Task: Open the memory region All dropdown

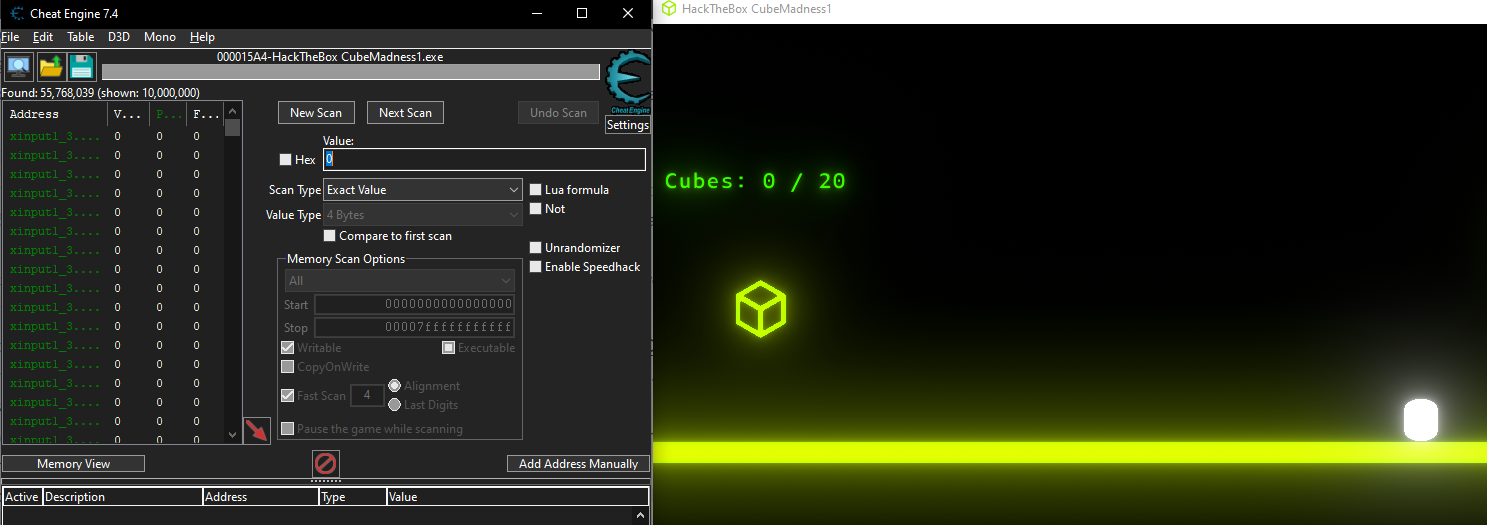Action: coord(399,281)
